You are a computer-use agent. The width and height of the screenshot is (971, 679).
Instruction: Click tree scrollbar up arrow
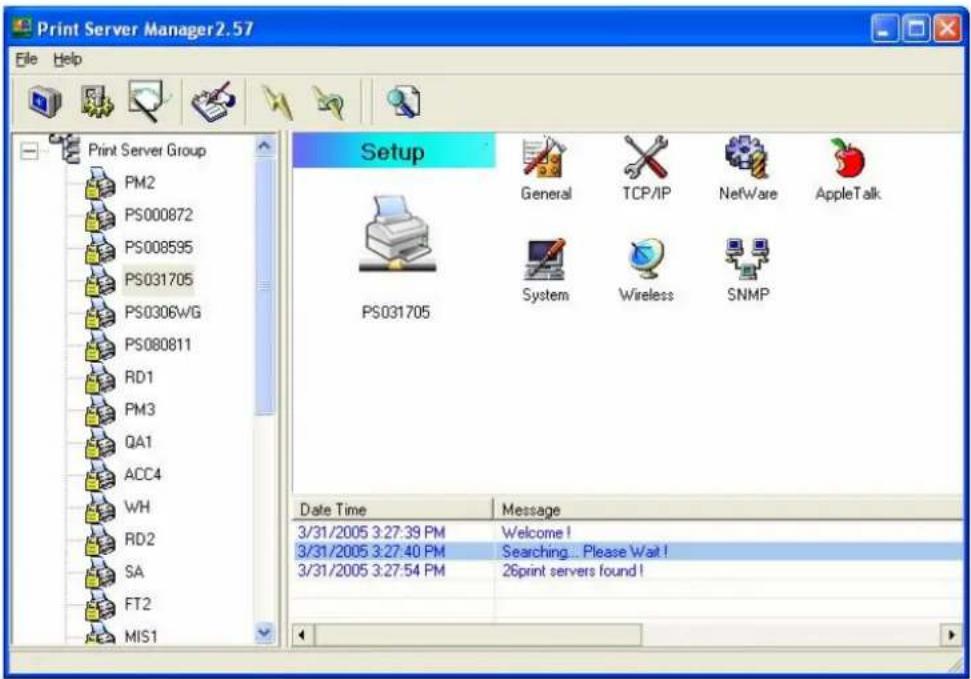pos(264,146)
